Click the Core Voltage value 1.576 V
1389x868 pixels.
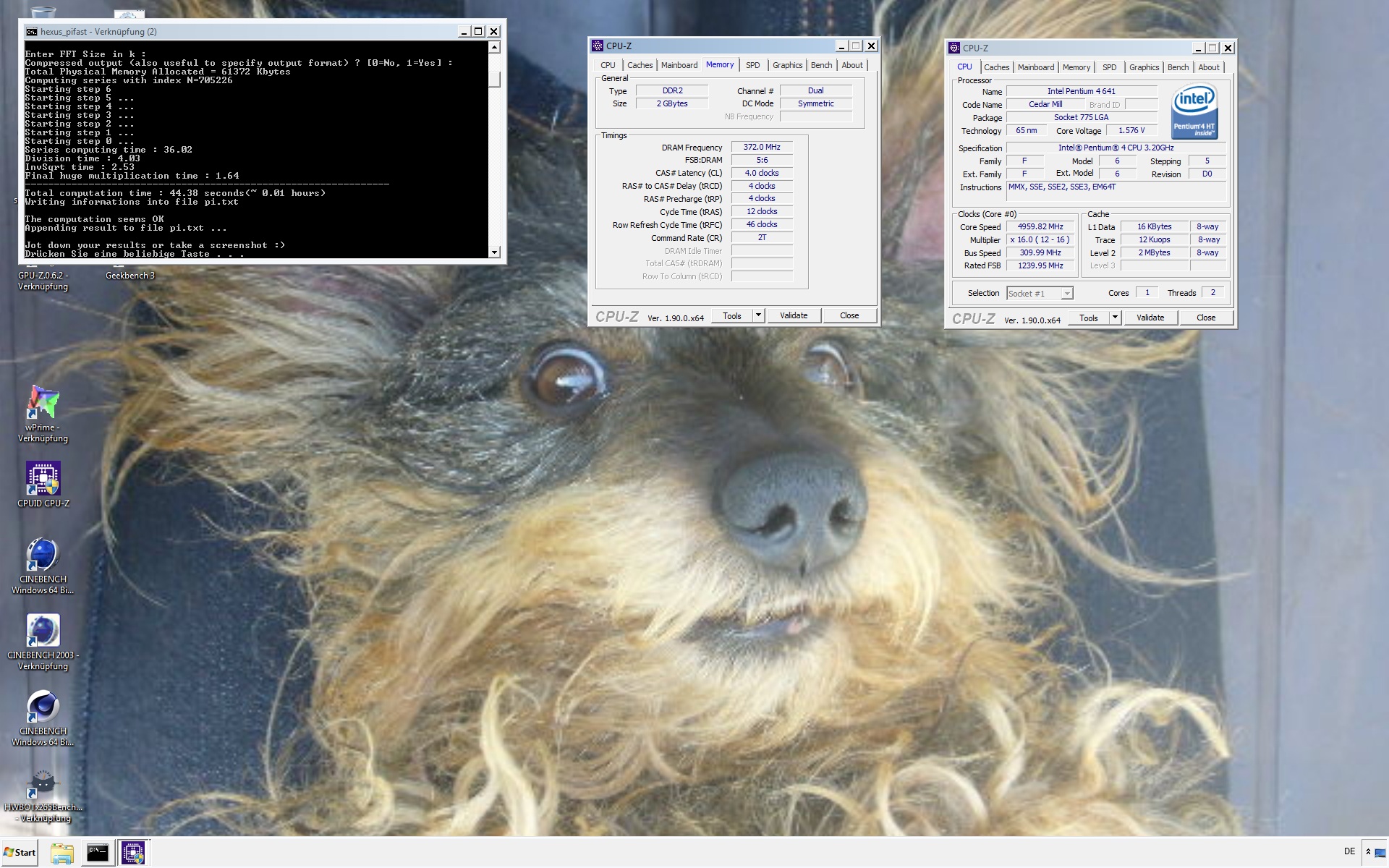[1131, 131]
